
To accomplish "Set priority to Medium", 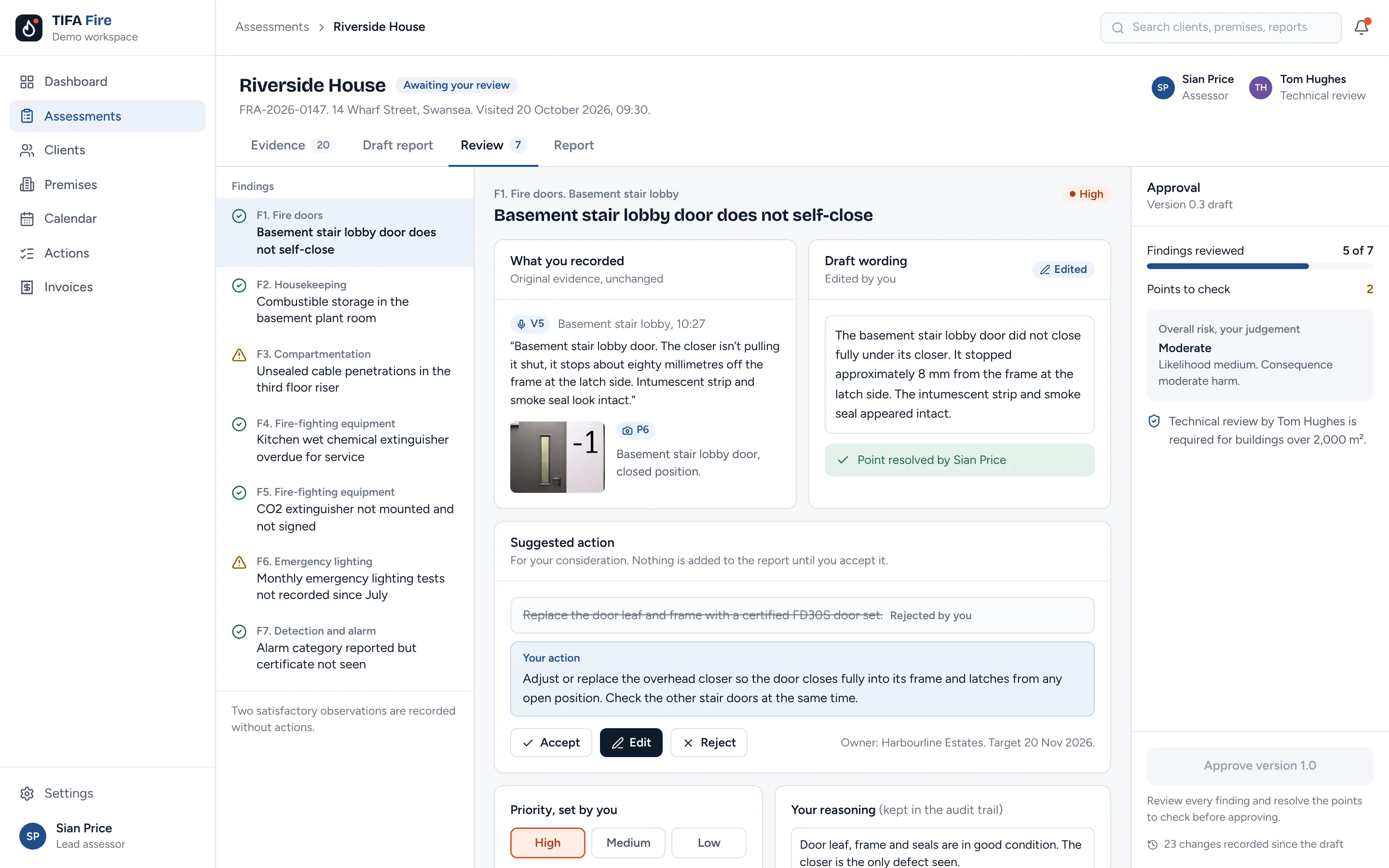I will point(628,842).
